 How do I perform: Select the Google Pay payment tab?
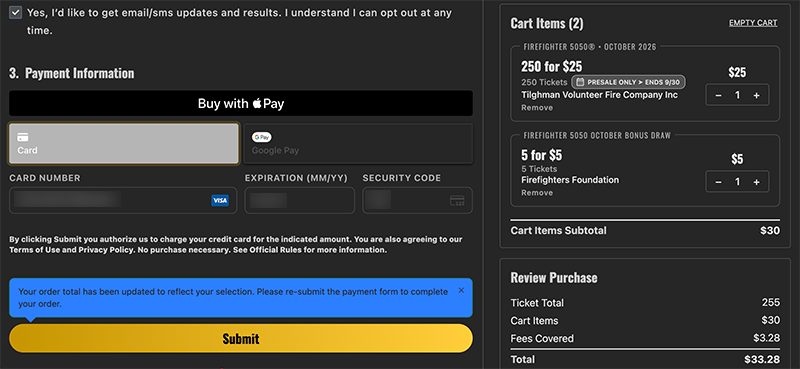tap(358, 143)
